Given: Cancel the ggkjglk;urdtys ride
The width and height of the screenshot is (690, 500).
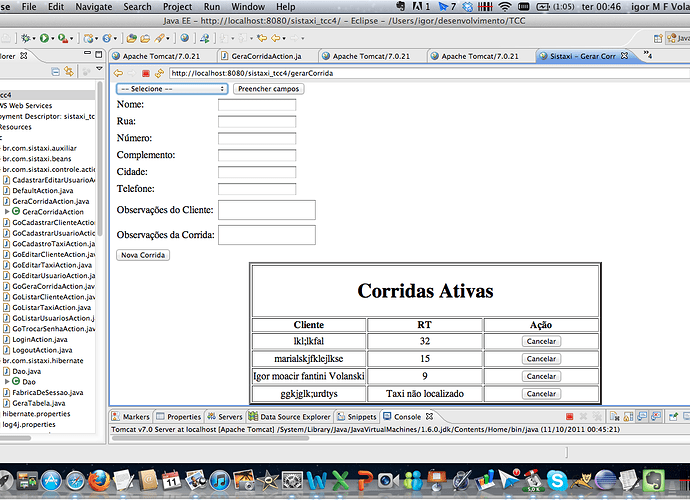Looking at the screenshot, I should coord(541,394).
